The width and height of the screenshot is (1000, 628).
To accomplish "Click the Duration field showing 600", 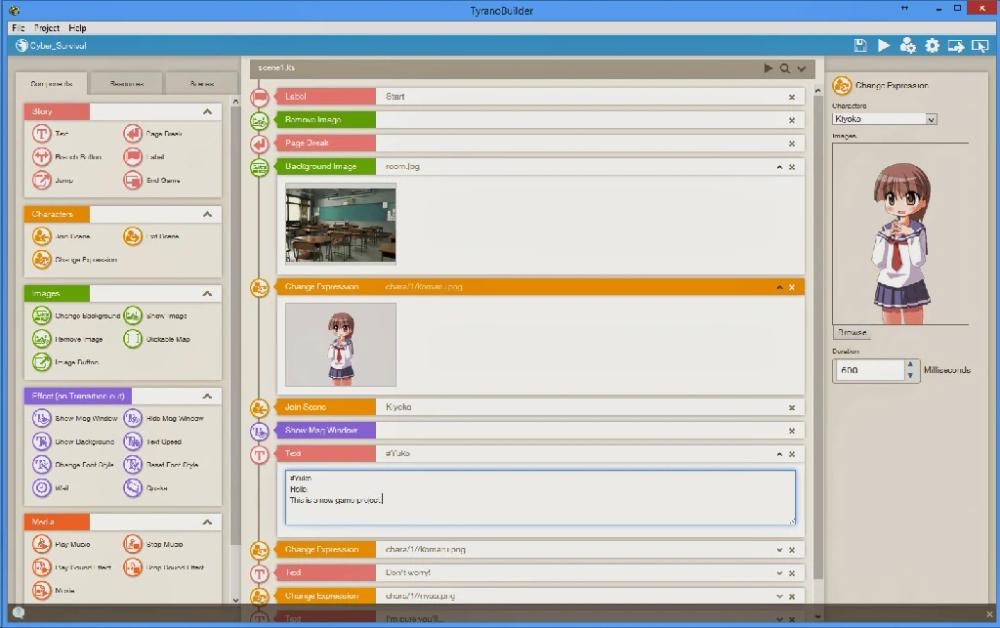I will [869, 370].
